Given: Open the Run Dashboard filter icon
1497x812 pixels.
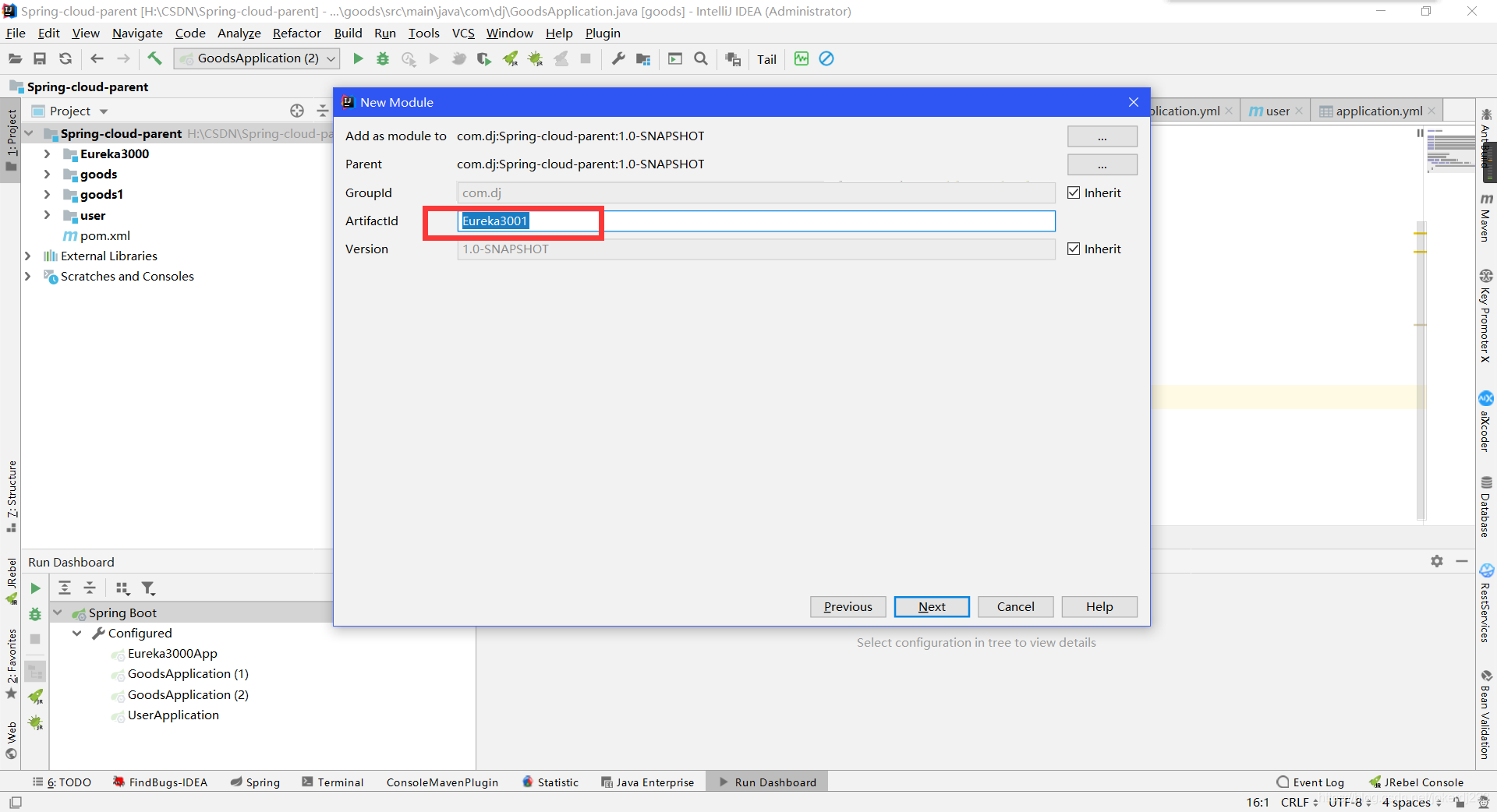Looking at the screenshot, I should click(x=148, y=588).
